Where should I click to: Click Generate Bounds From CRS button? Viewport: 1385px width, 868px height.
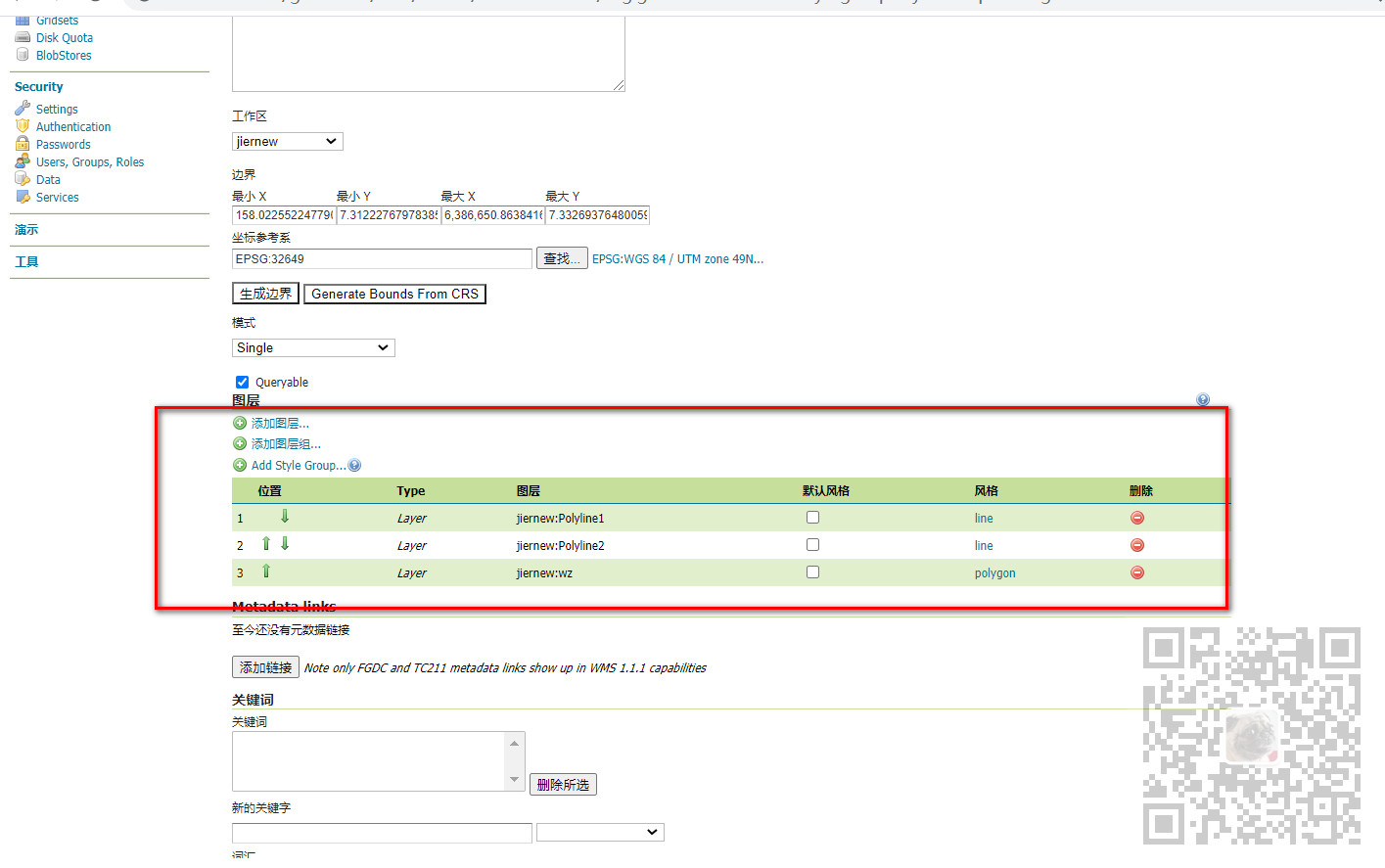pos(394,294)
